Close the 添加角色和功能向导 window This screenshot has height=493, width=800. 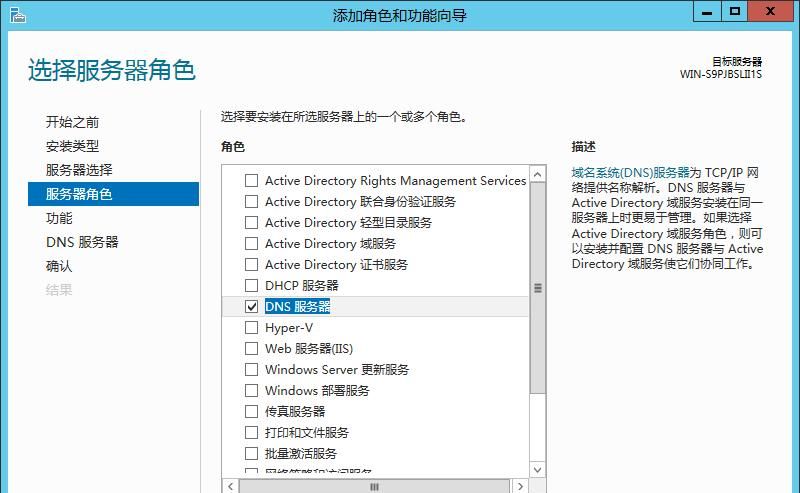(x=770, y=11)
